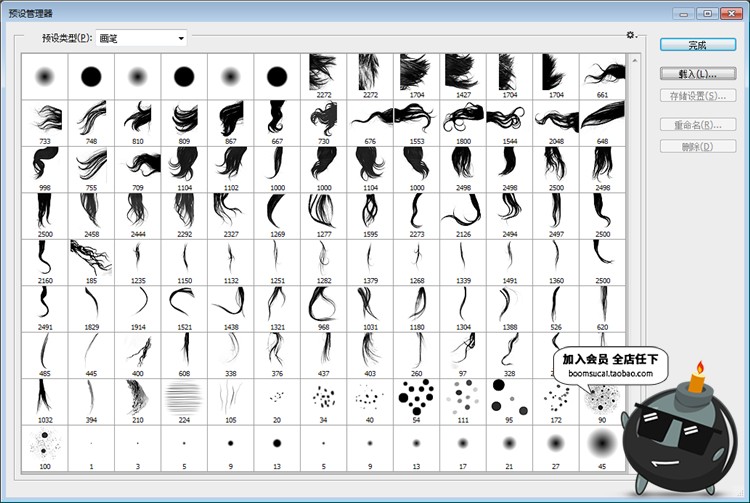Click the brush list vertical scrollbar
750x503 pixels.
631,260
